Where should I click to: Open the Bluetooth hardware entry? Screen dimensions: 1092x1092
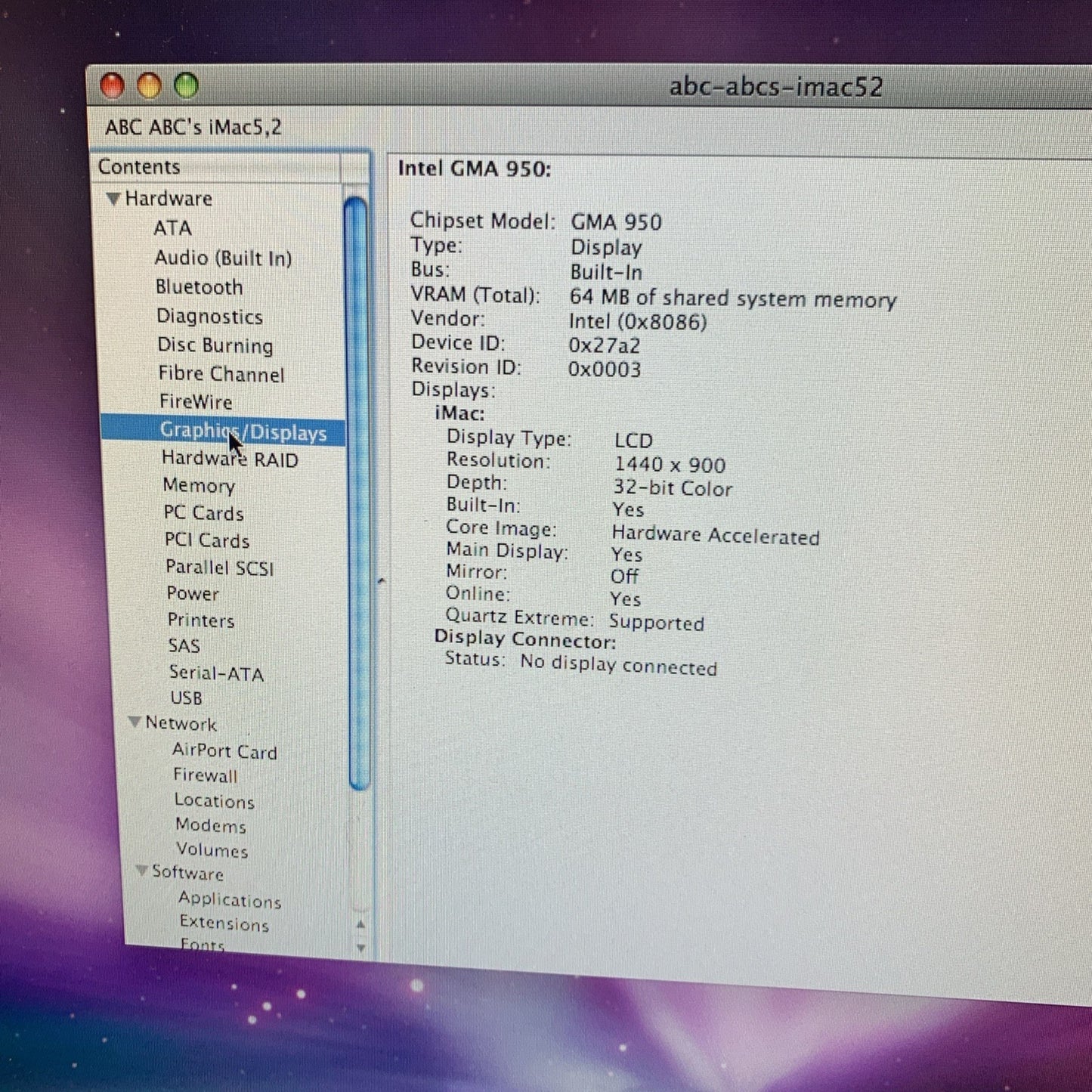pos(200,287)
